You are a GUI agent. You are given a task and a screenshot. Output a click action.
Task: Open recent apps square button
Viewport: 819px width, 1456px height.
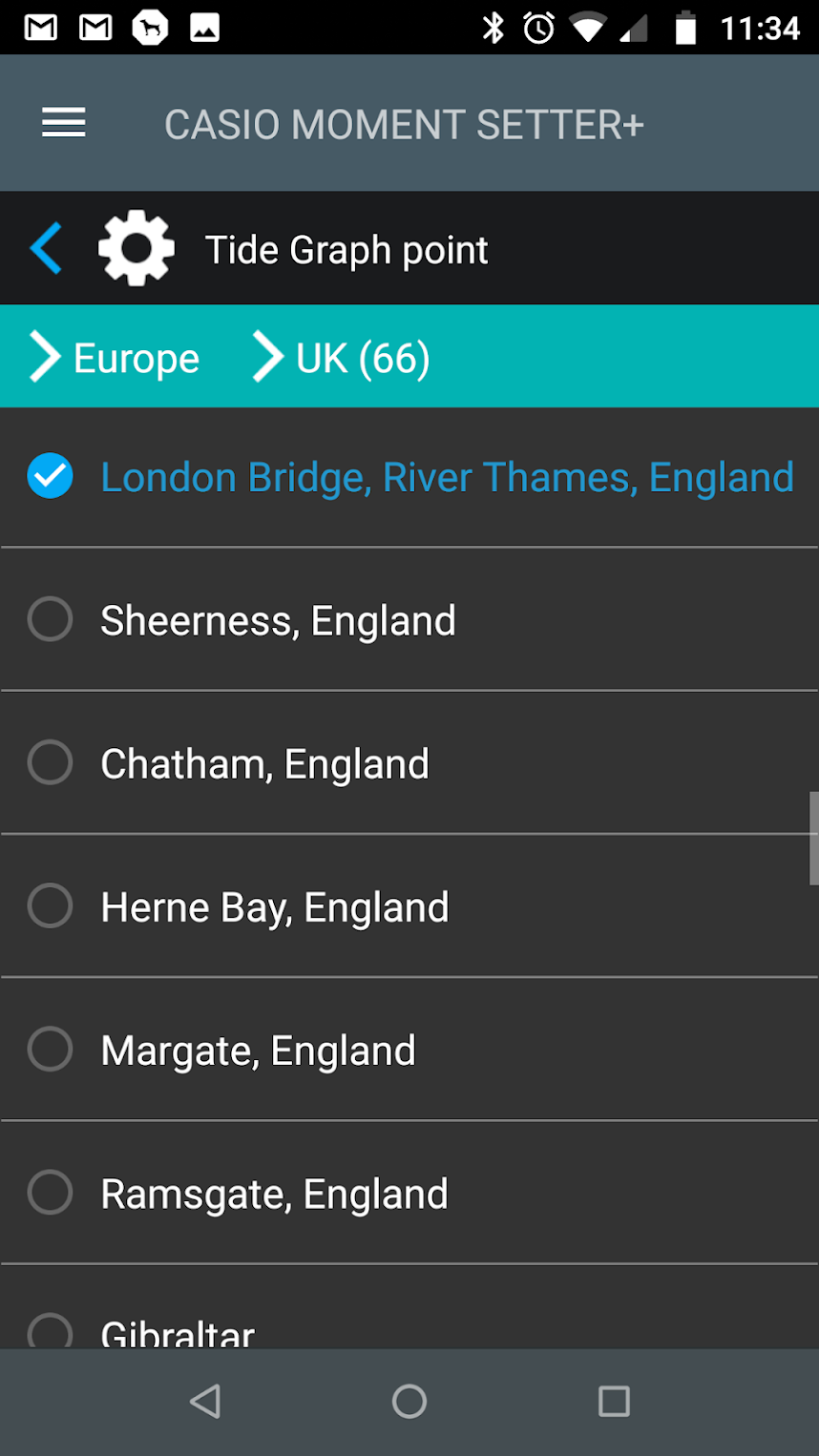click(x=614, y=1402)
